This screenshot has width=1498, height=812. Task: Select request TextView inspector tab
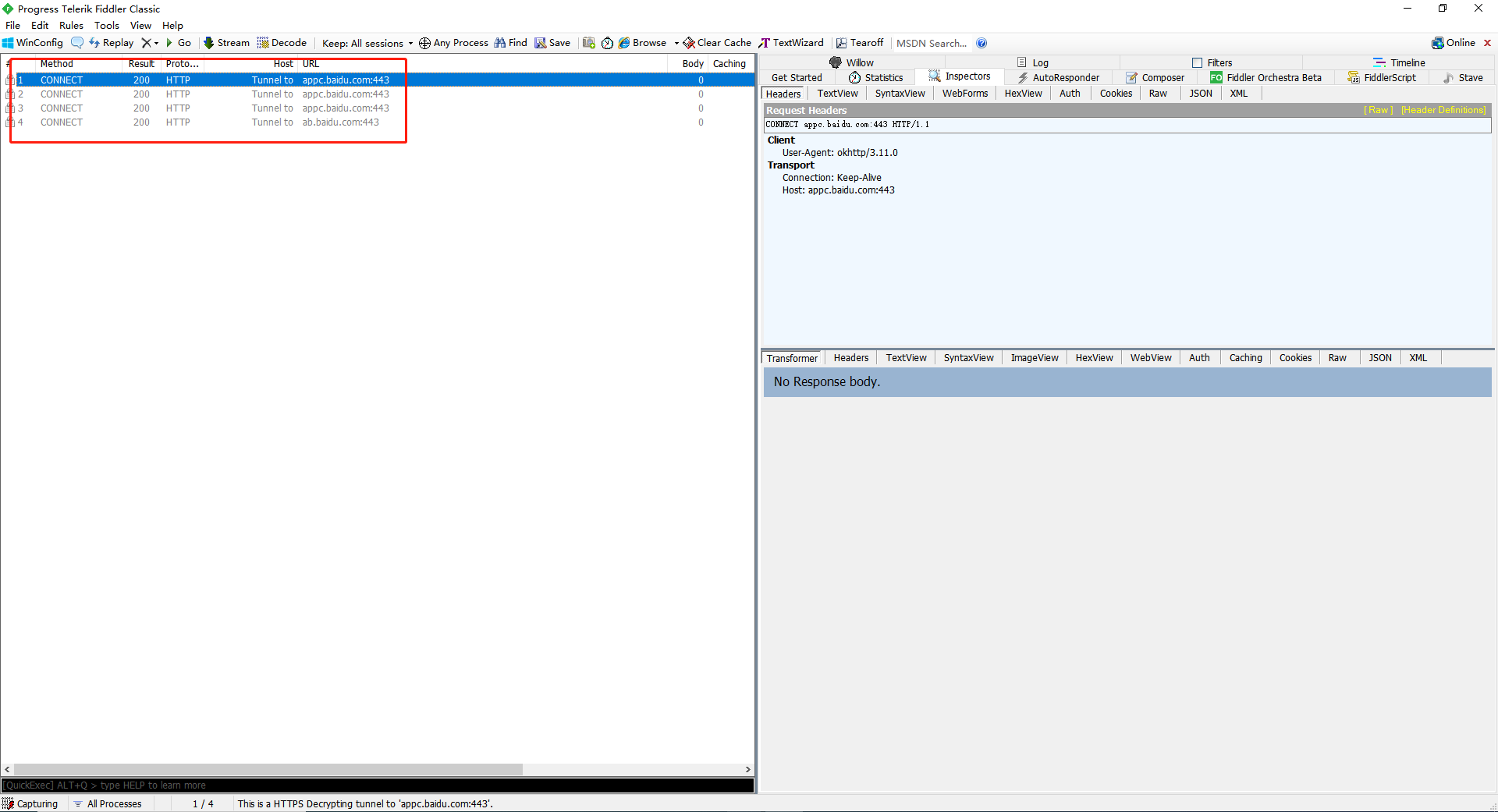(x=837, y=94)
